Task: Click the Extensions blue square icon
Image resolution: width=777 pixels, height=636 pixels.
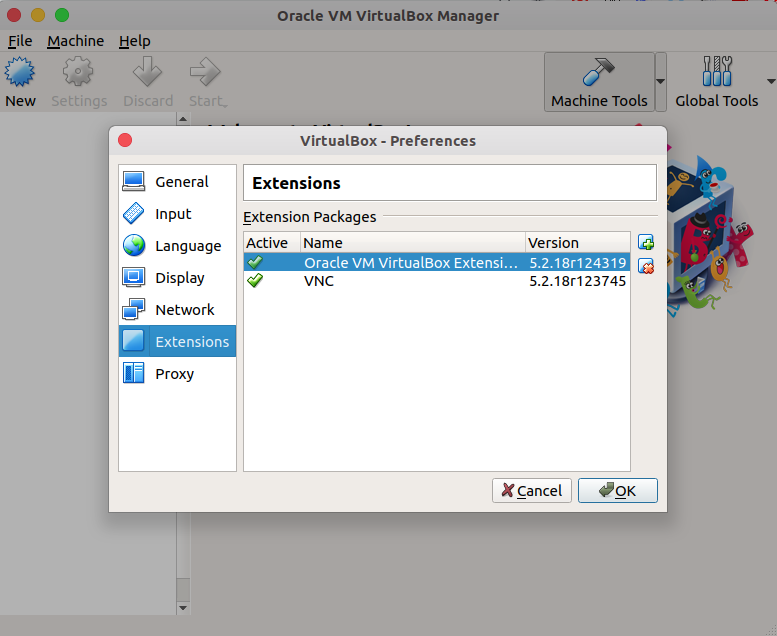Action: [133, 341]
